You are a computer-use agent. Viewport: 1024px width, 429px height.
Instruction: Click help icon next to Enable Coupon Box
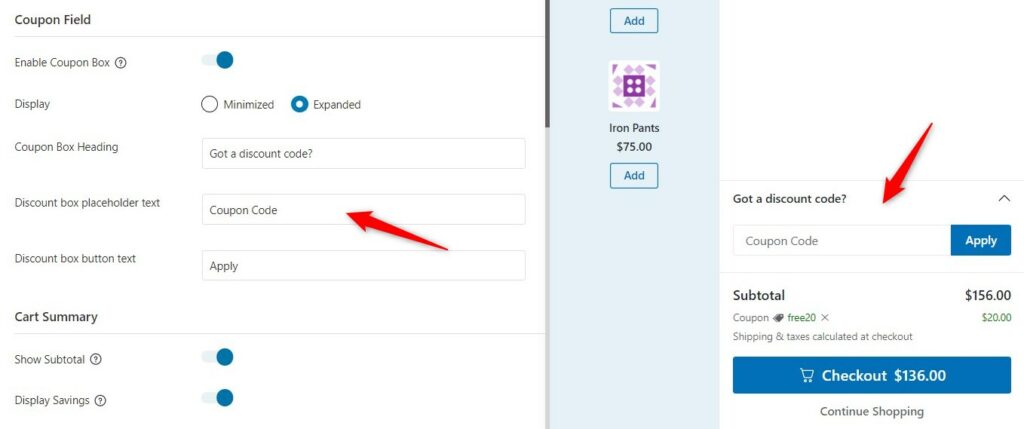click(x=120, y=63)
